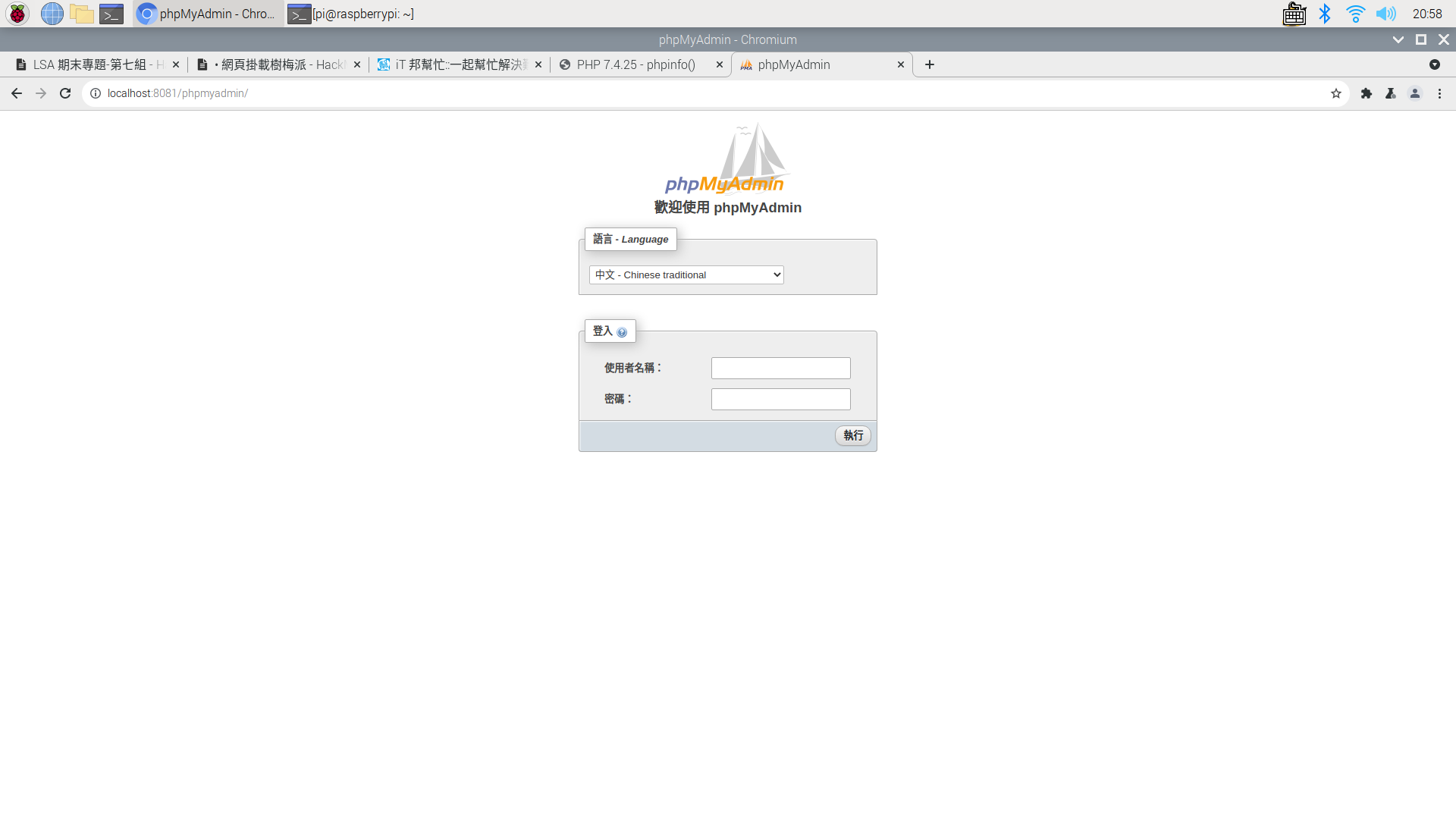Open the user profile avatar menu
The width and height of the screenshot is (1456, 819).
[x=1415, y=93]
